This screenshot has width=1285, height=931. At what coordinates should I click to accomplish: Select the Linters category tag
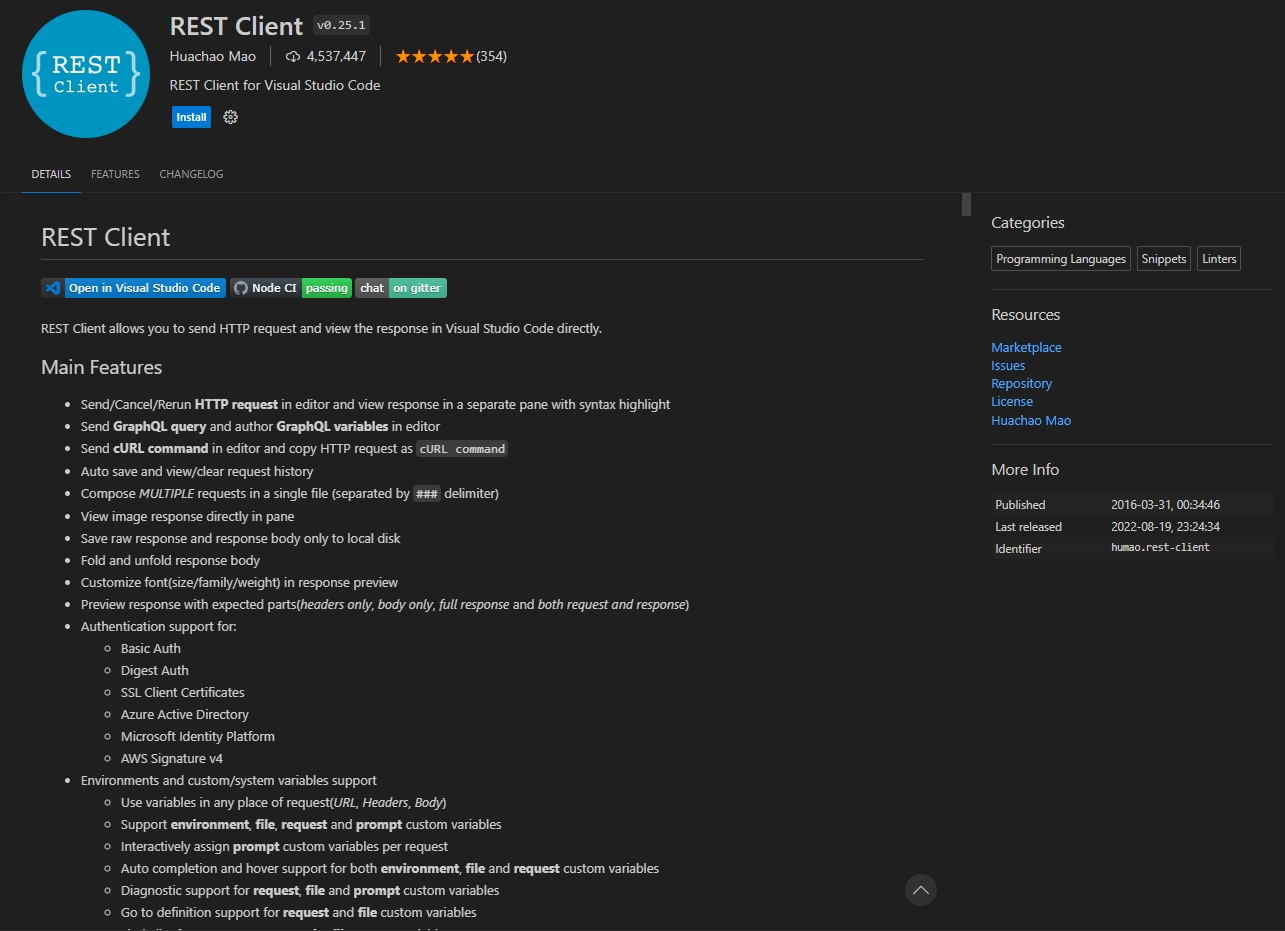click(x=1219, y=259)
